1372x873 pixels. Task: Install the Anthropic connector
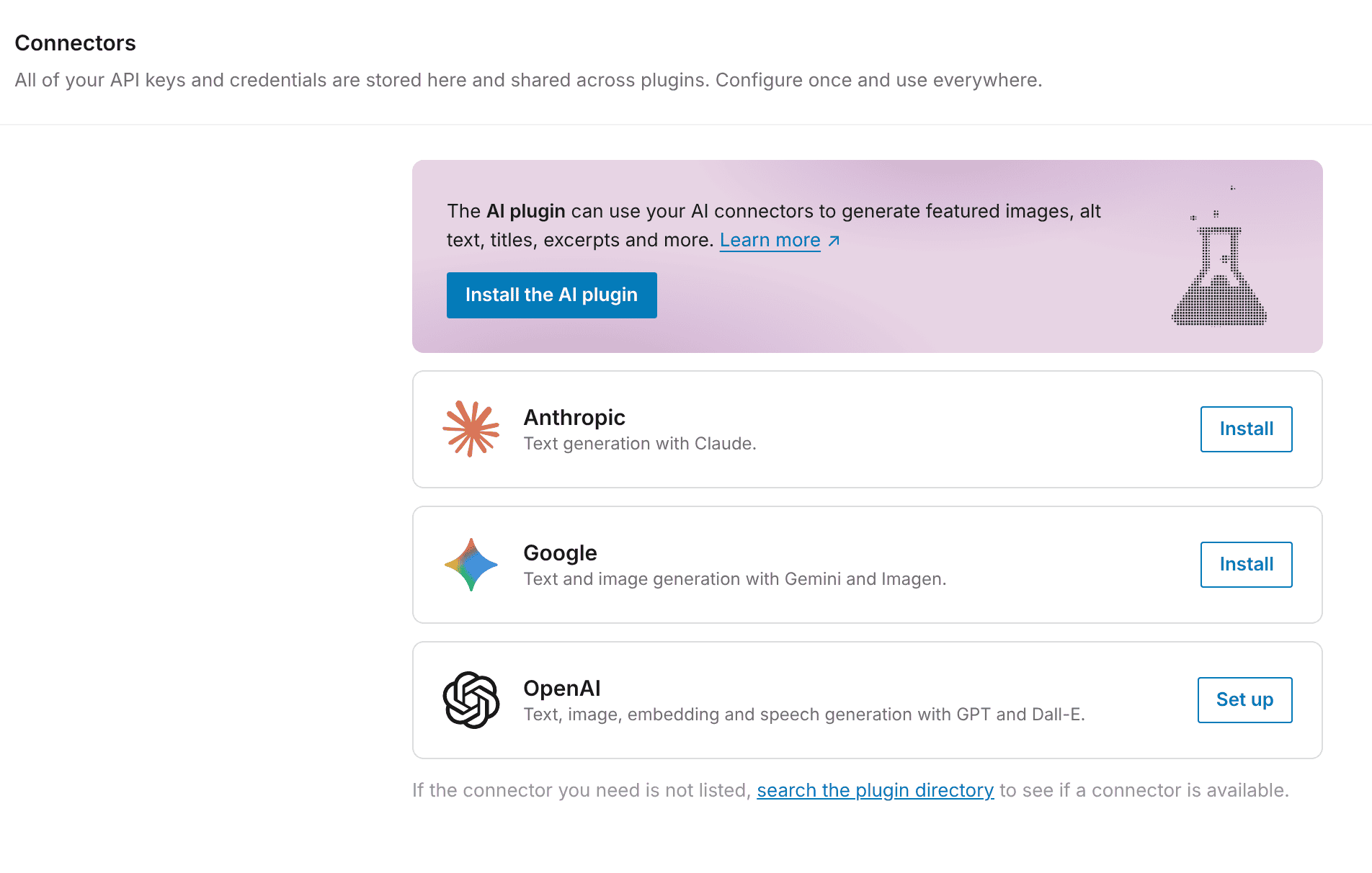tap(1247, 429)
